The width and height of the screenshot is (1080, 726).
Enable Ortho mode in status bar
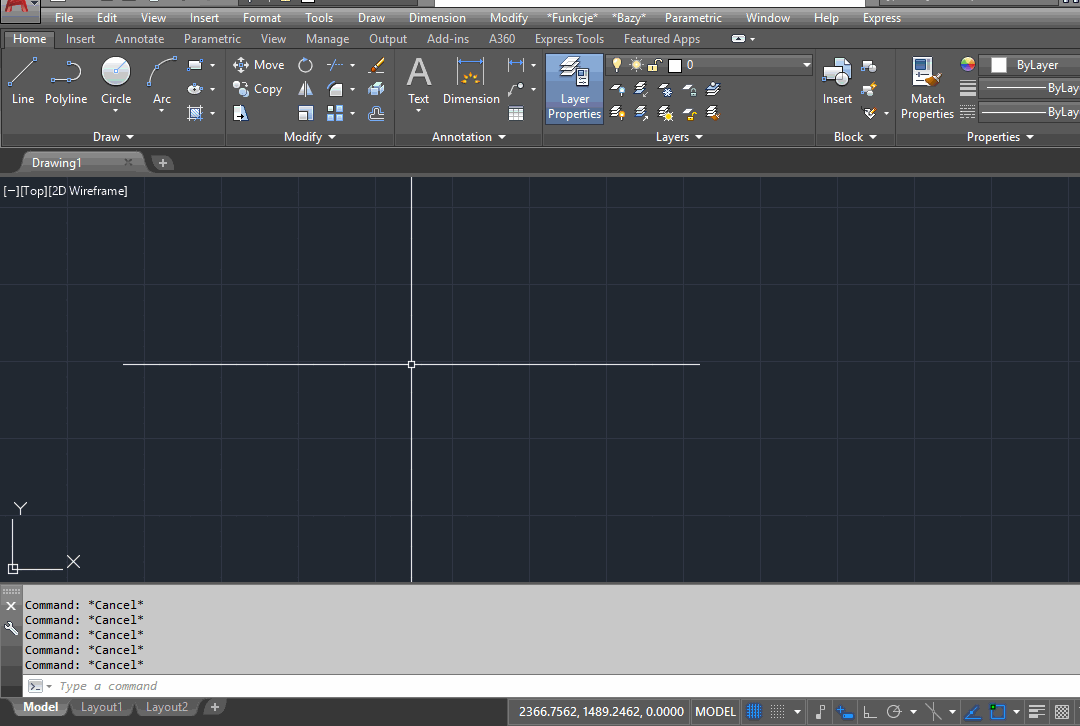[868, 711]
